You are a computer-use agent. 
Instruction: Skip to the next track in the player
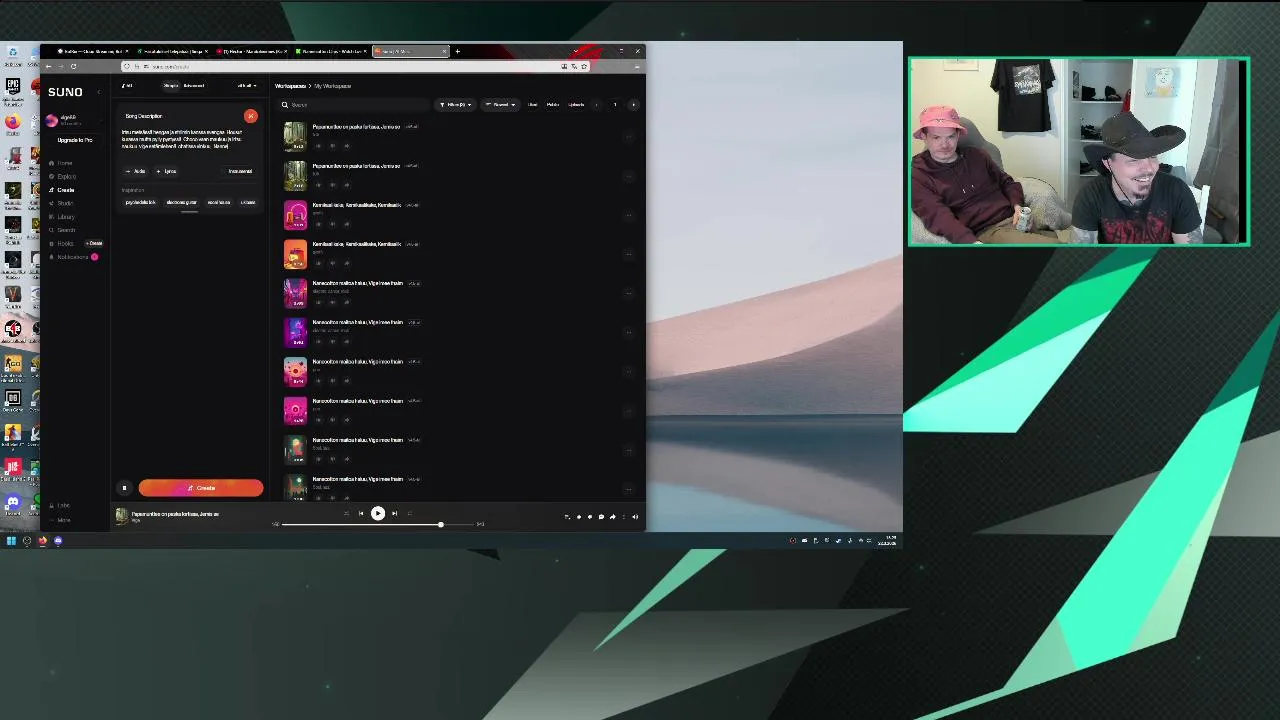pyautogui.click(x=394, y=514)
